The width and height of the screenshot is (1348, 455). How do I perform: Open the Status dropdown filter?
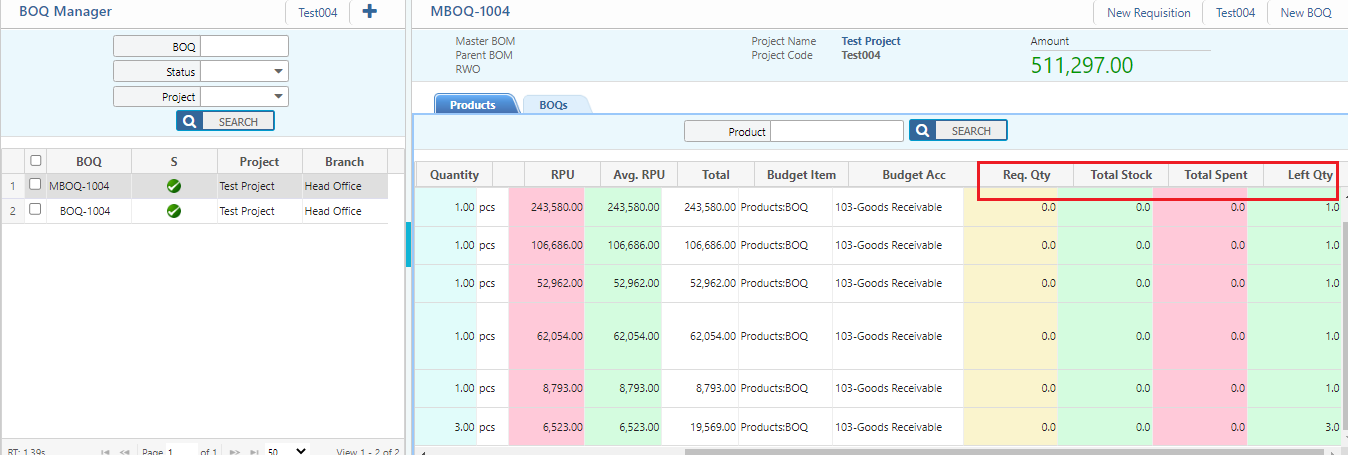(x=276, y=72)
